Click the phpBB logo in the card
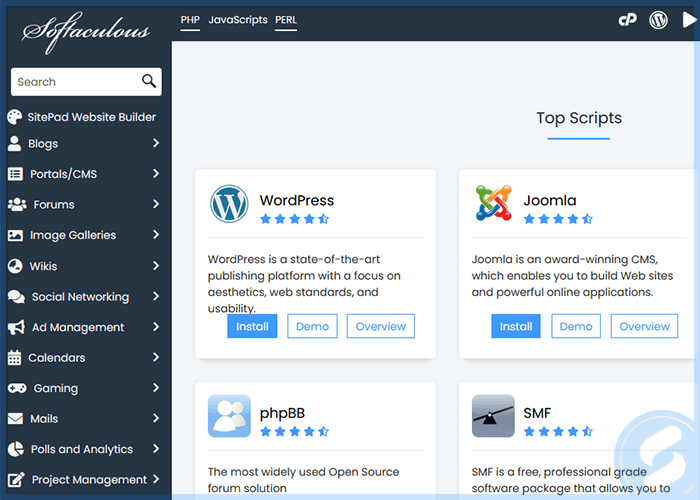Screen dimensions: 700x500 pos(229,416)
